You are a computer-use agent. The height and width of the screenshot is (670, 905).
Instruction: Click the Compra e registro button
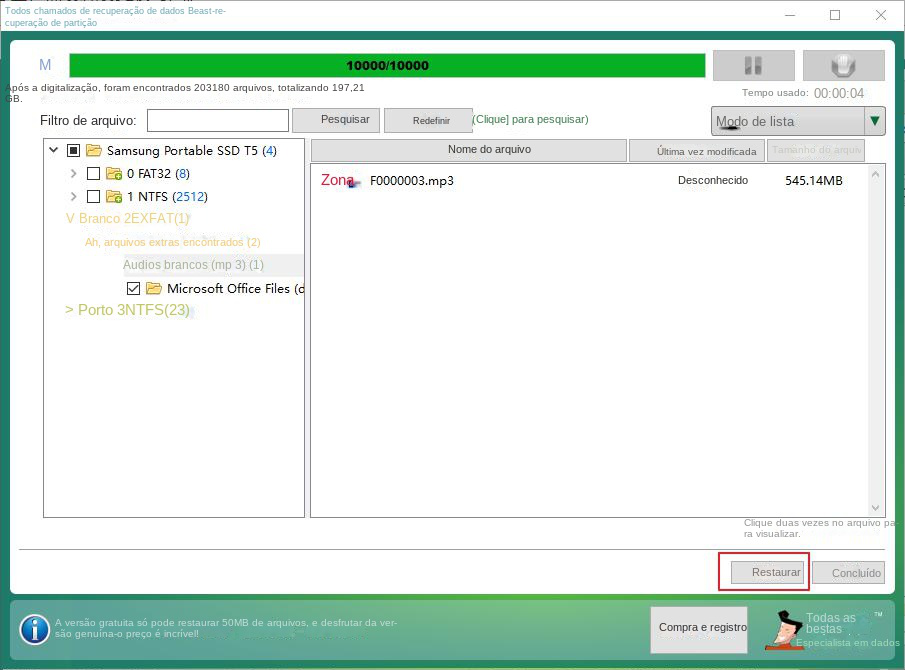[699, 630]
